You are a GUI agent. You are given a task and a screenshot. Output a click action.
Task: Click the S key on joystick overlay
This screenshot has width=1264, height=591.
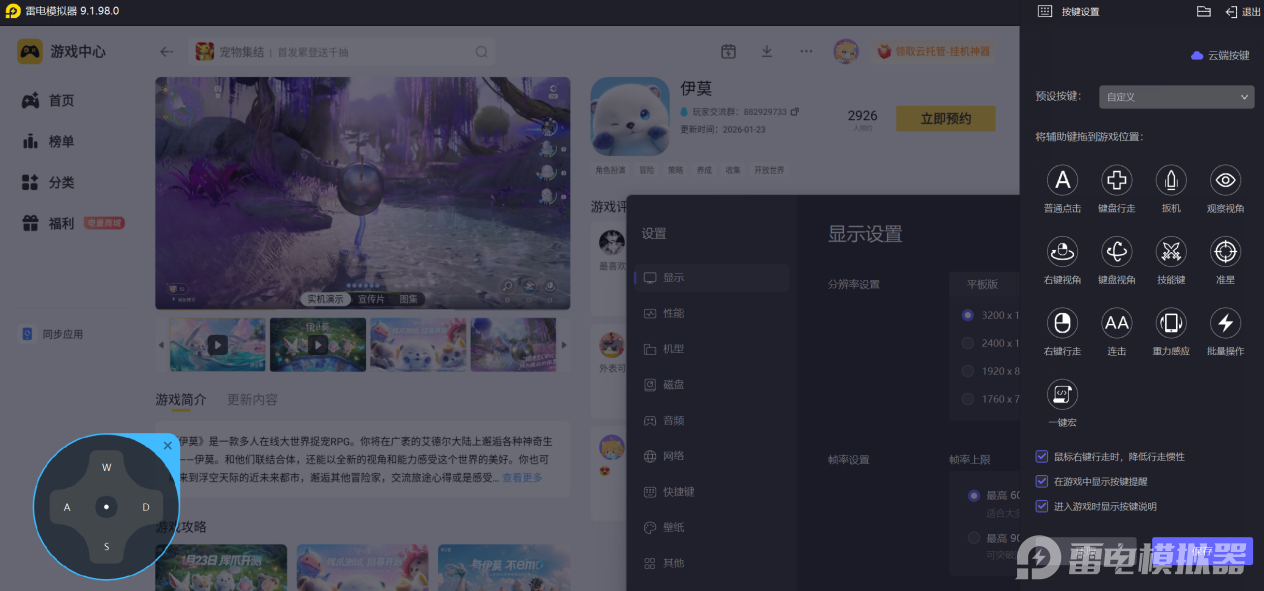[x=106, y=546]
